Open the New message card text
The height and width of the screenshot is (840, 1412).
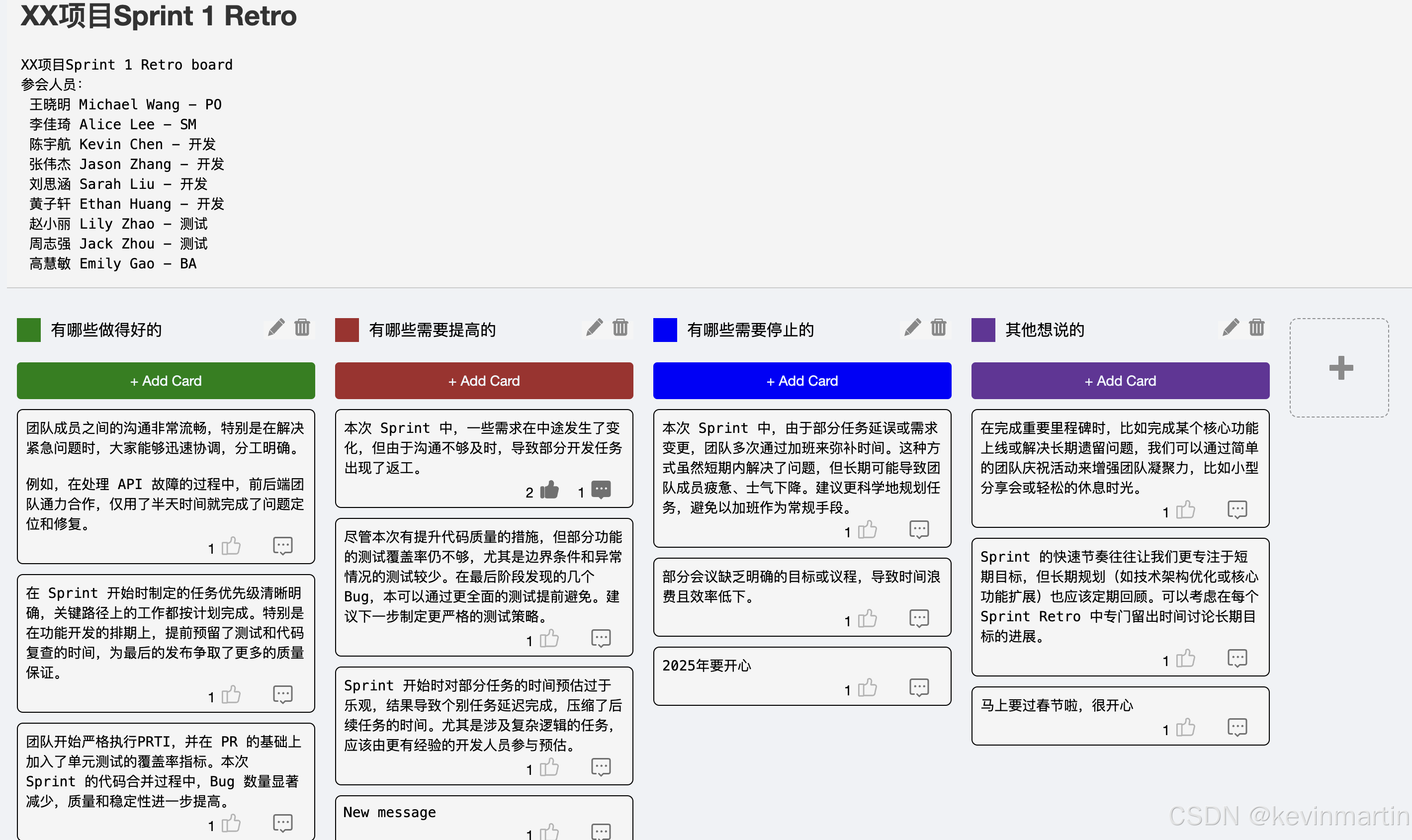(389, 812)
